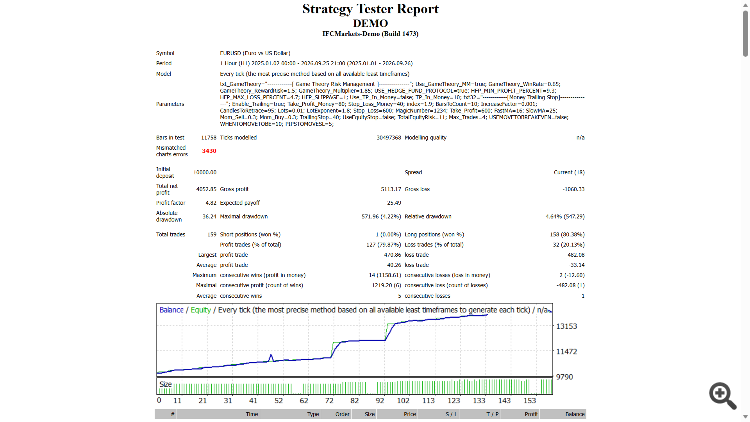Click the "Size" label in chart
Screen dimensions: 750x422
[165, 384]
